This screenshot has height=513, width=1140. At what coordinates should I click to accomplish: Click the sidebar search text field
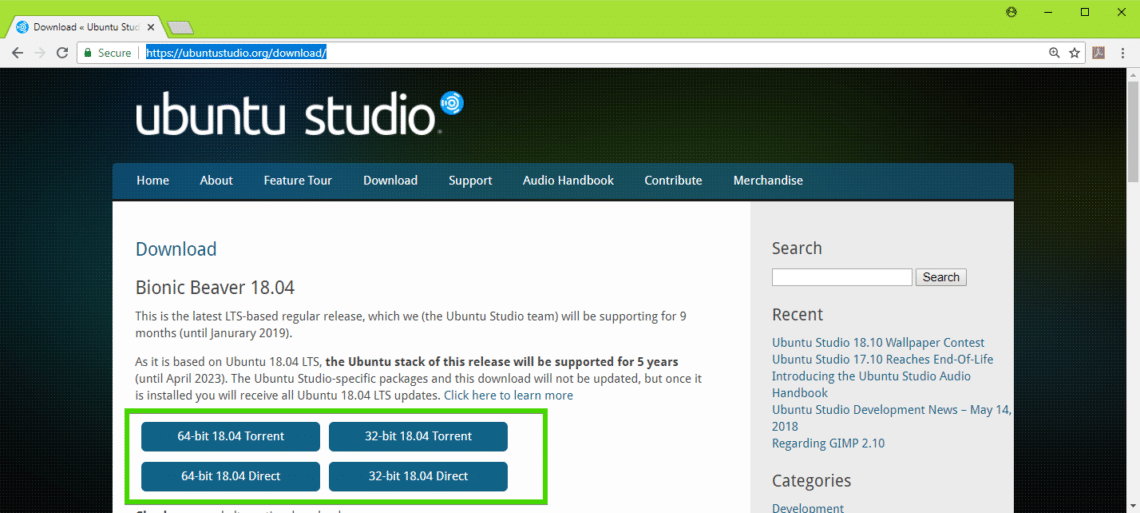click(x=842, y=277)
